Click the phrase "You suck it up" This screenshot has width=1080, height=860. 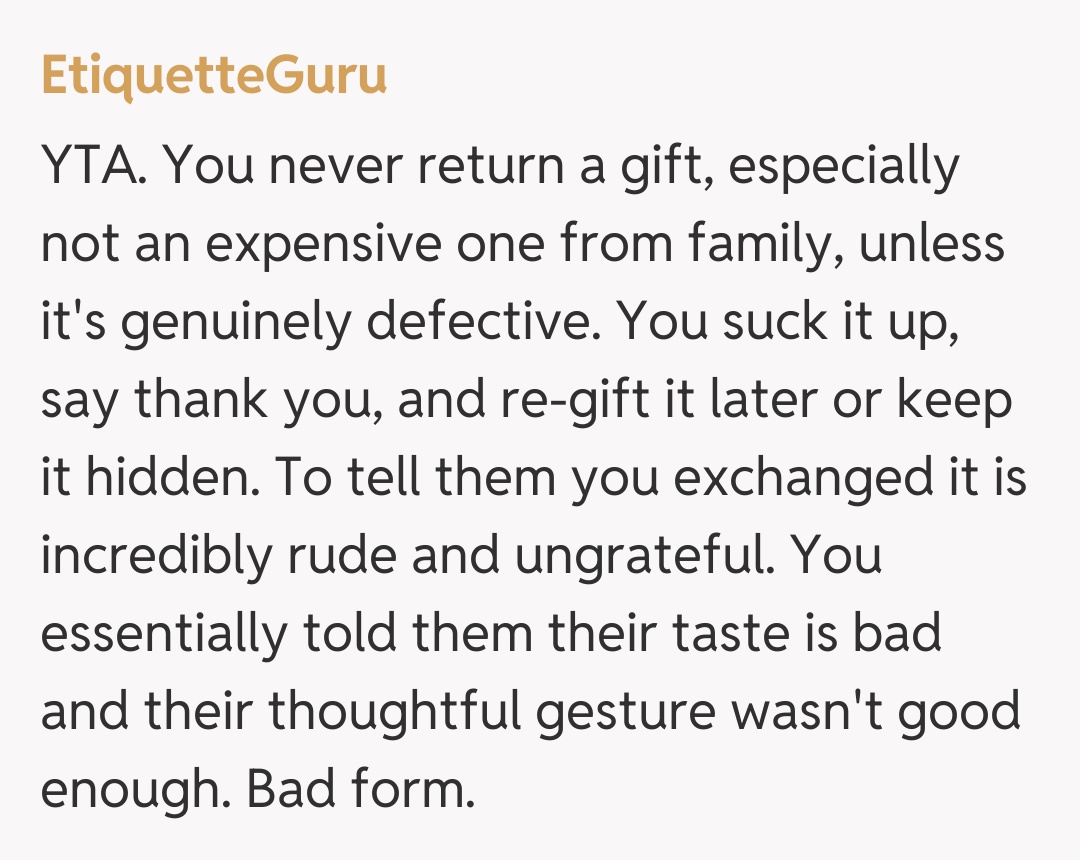point(786,320)
